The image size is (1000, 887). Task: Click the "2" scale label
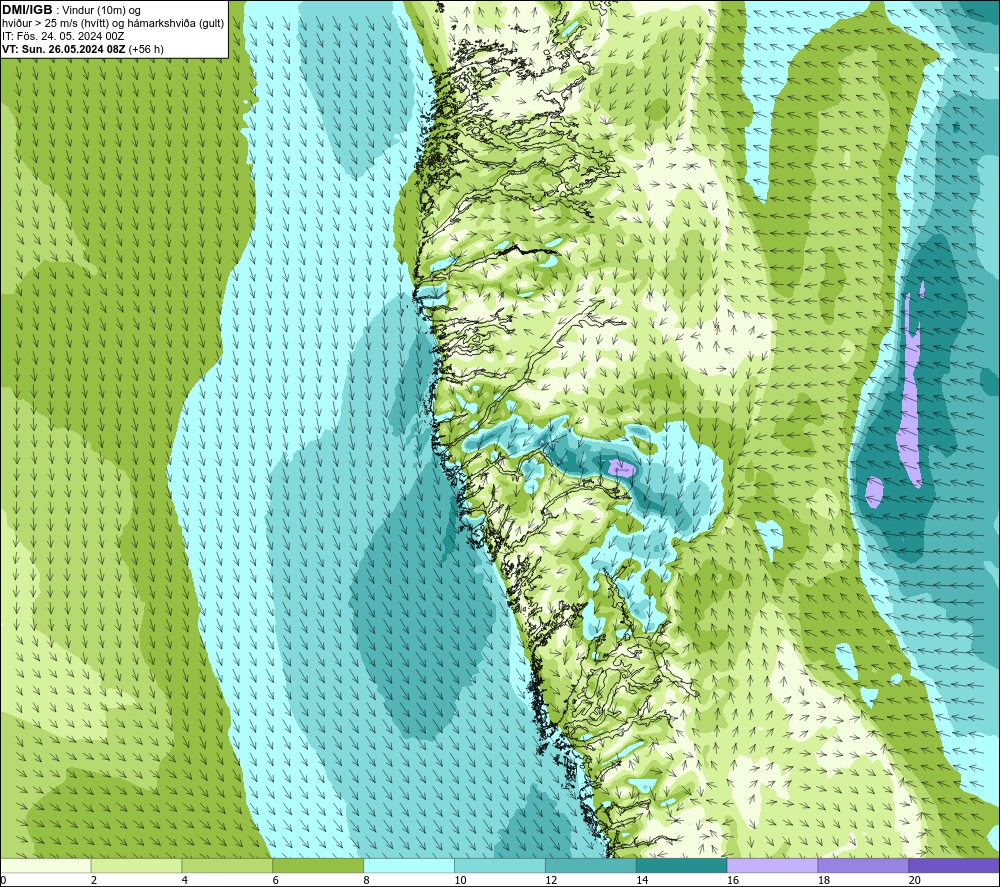tap(94, 880)
